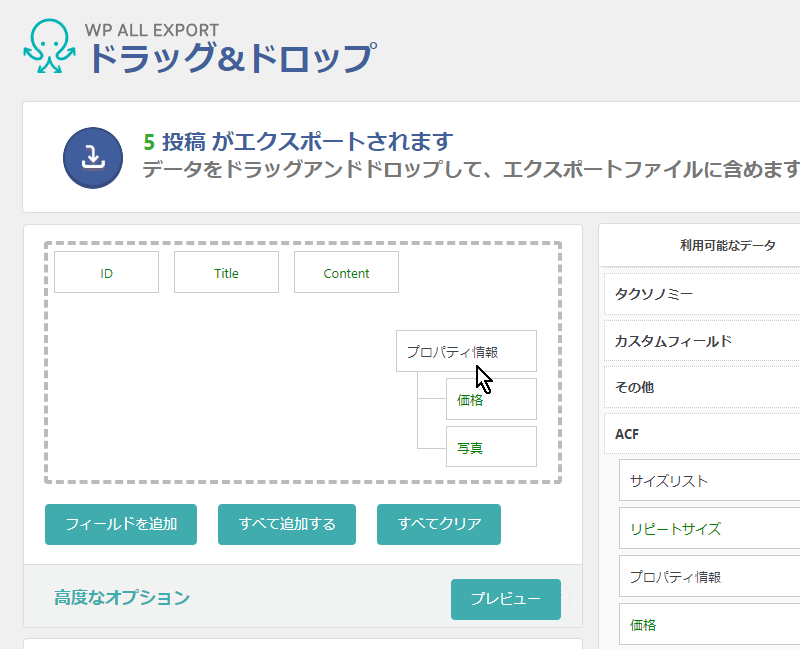Click the blue download export icon

point(93,158)
